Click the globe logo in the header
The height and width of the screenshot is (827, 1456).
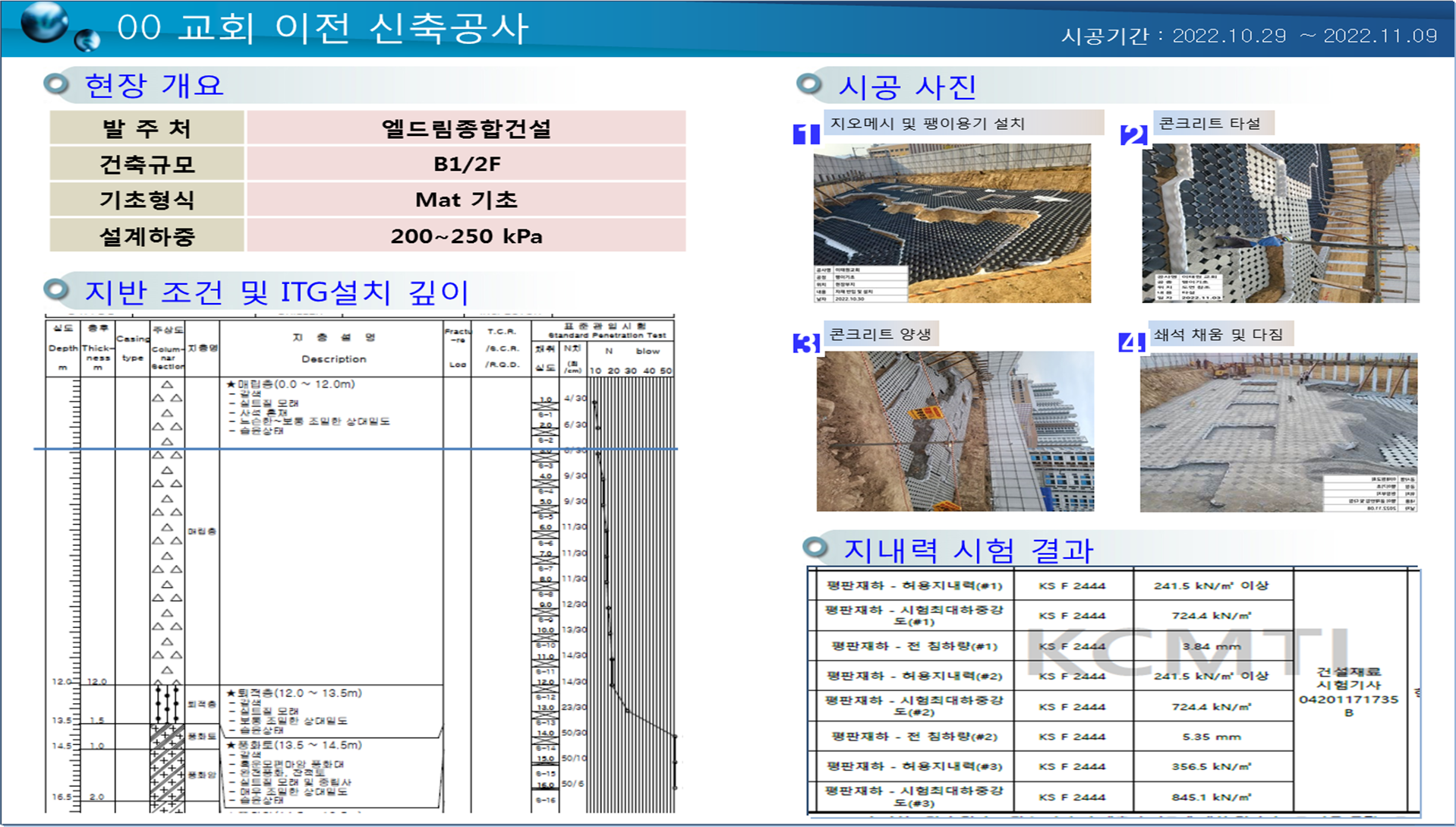click(59, 27)
